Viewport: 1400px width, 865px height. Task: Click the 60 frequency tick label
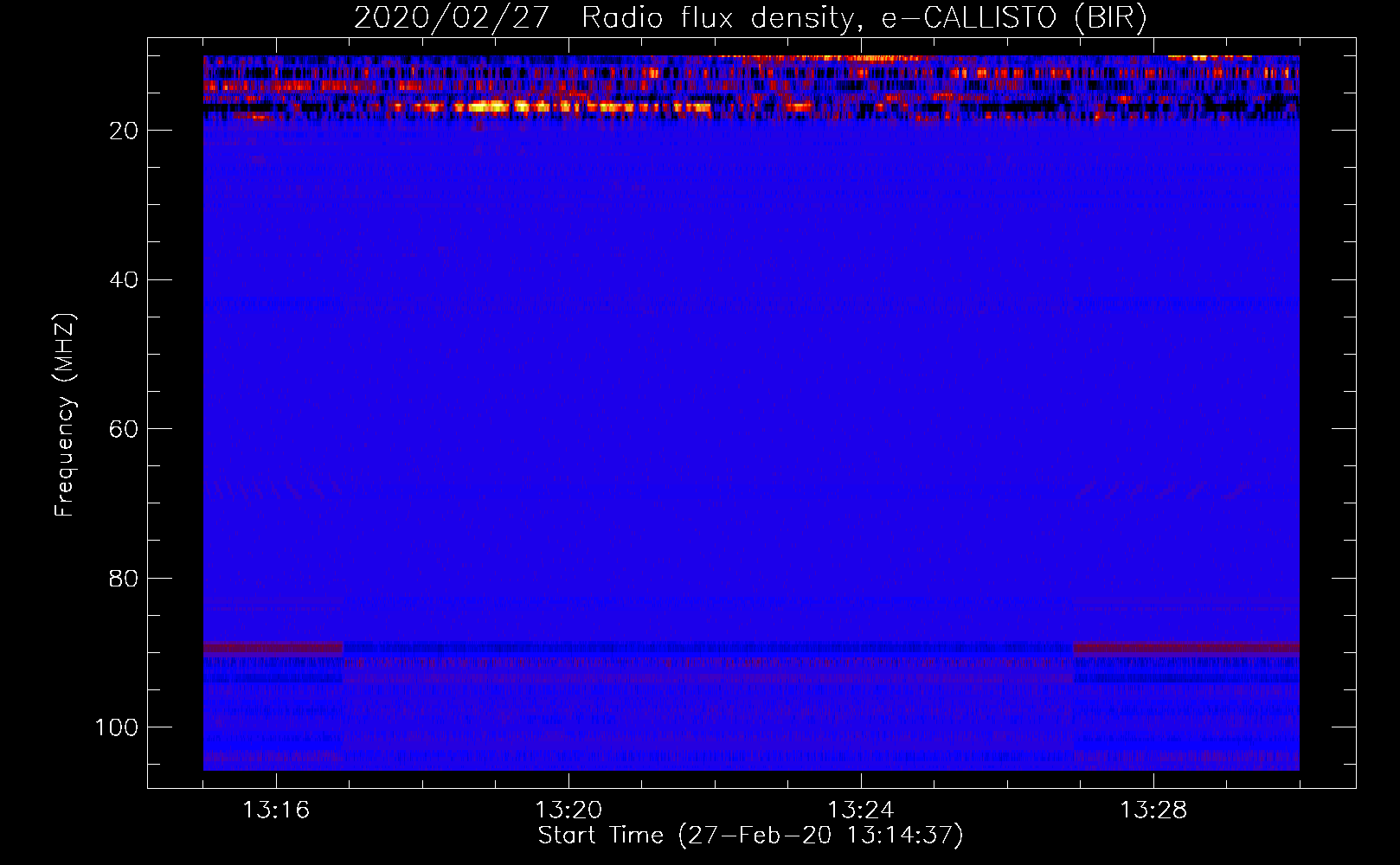click(124, 429)
